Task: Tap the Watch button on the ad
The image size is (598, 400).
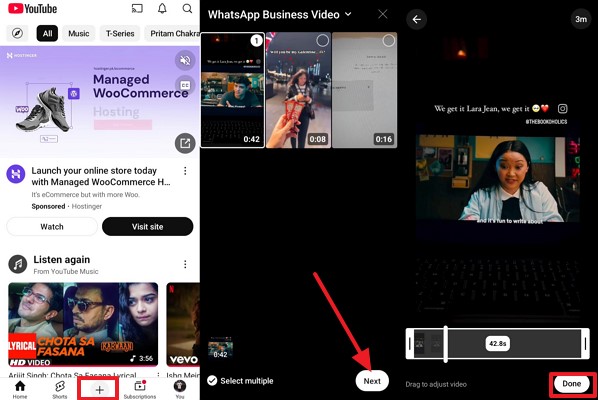Action: coord(52,227)
